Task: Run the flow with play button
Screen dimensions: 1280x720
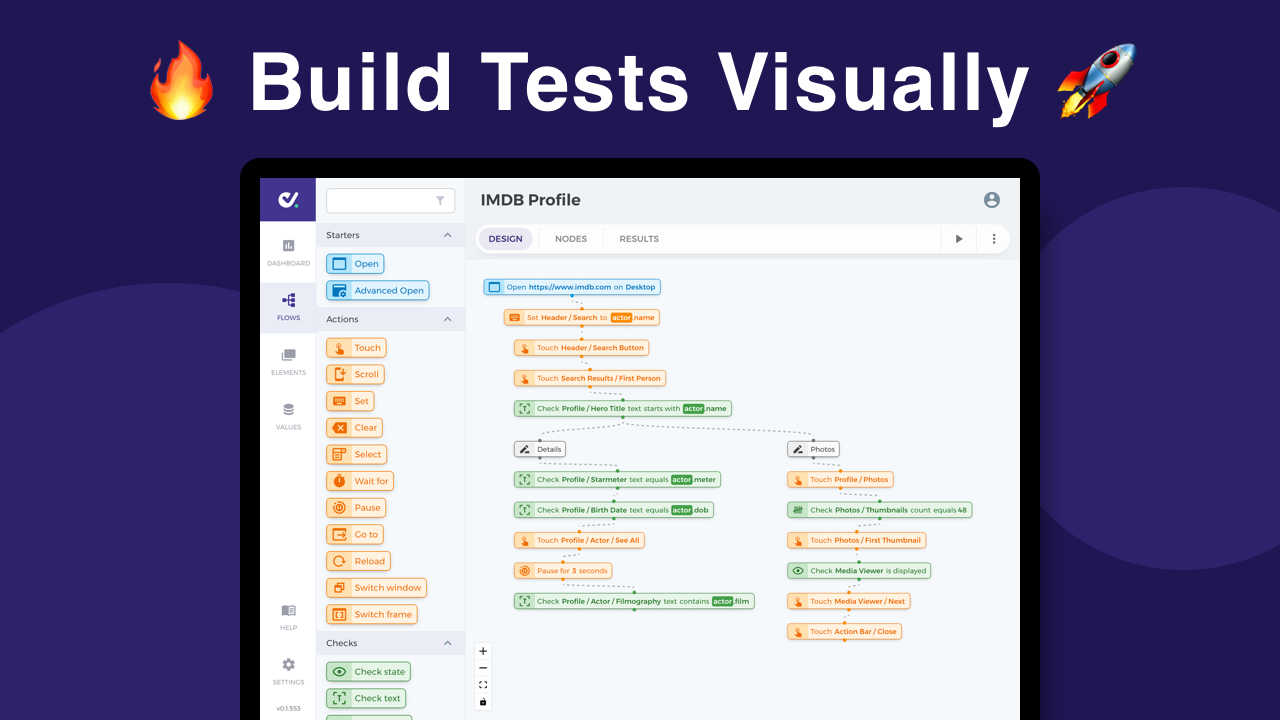Action: [x=959, y=239]
